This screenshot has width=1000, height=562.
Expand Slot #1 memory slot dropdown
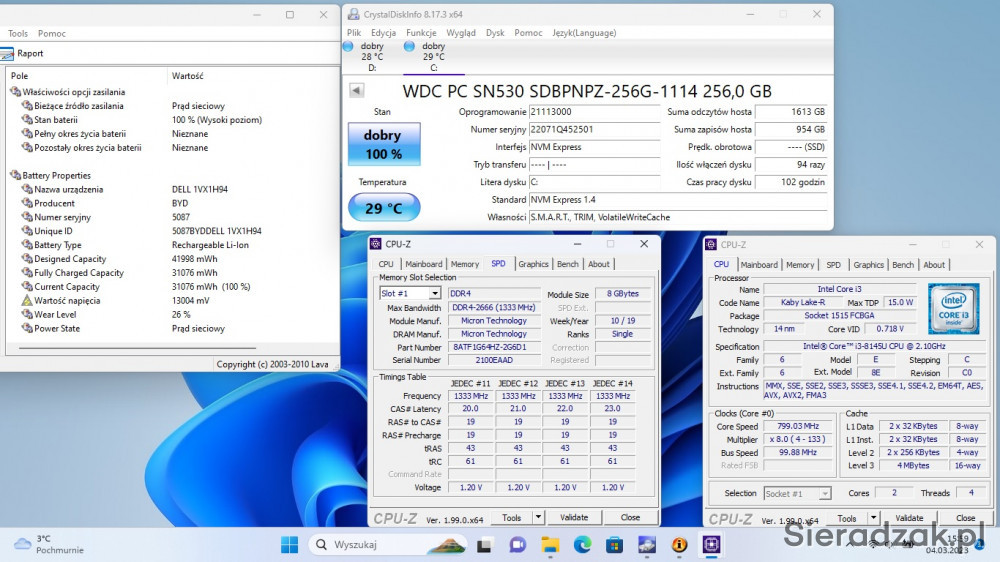[x=434, y=293]
